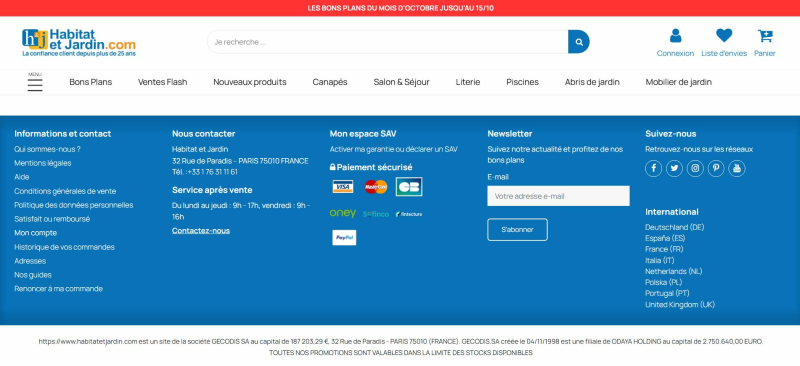Click the Tél. +33 1 76 31 11 61 text

[205, 172]
